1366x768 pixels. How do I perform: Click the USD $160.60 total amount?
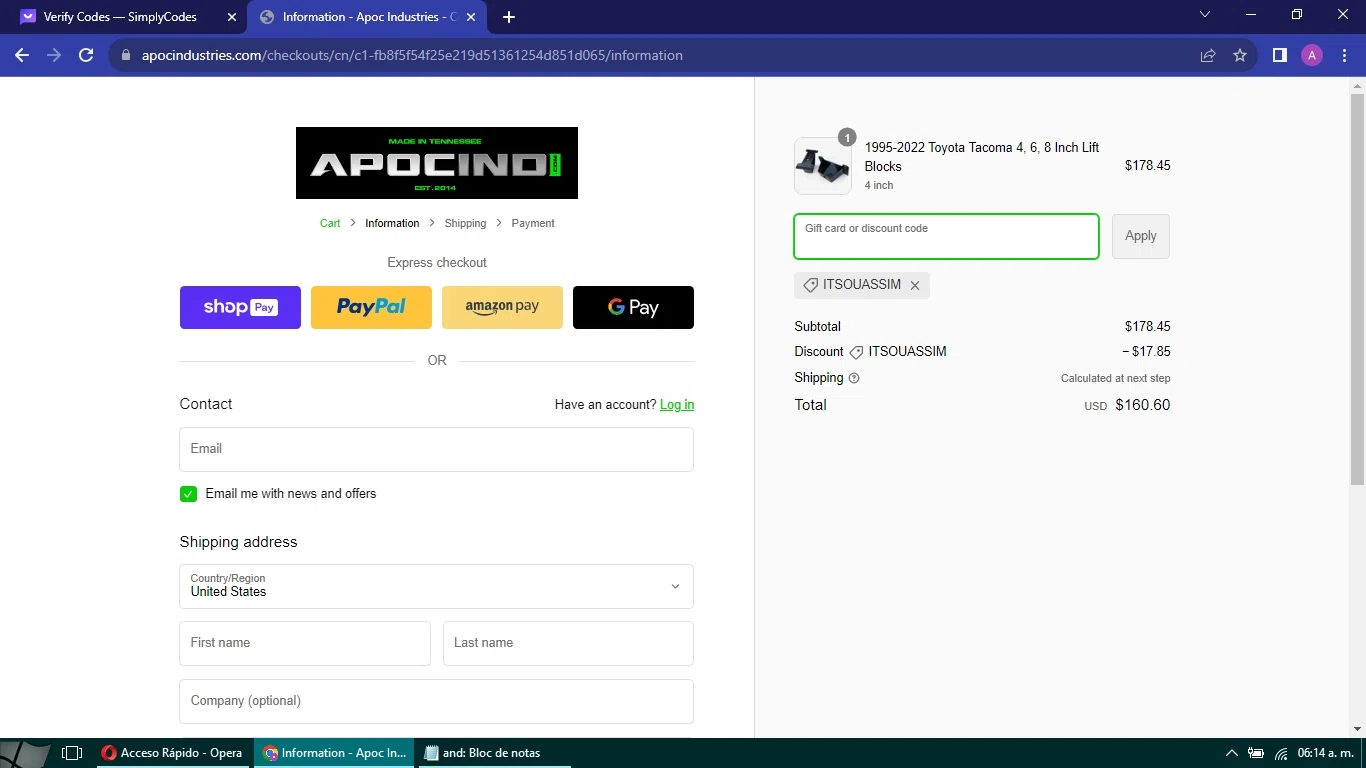click(1127, 405)
